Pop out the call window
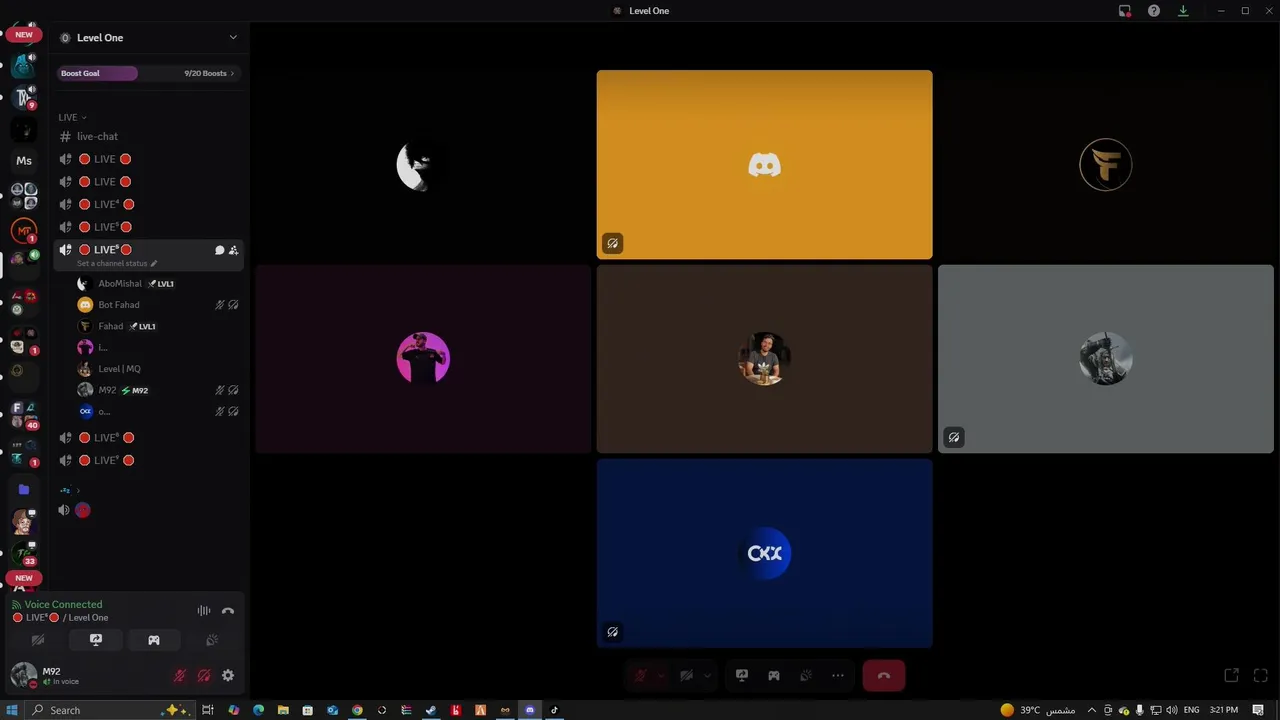This screenshot has width=1280, height=720. (1232, 676)
